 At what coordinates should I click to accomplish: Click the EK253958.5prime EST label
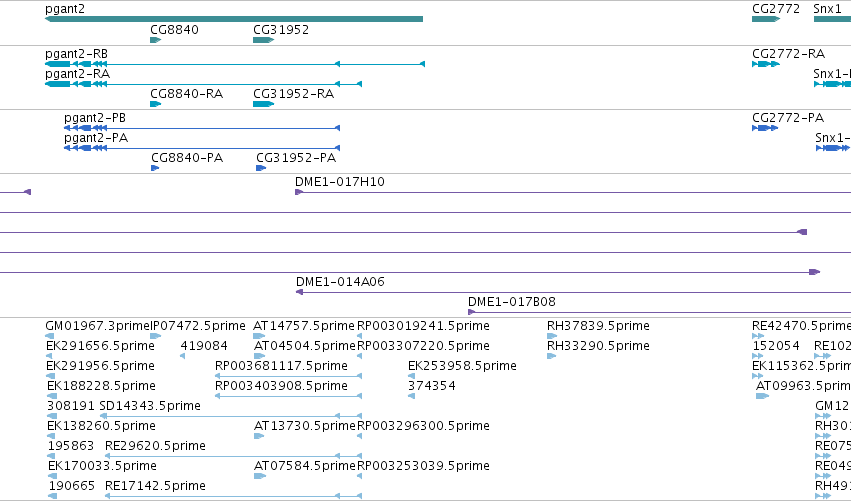[462, 366]
